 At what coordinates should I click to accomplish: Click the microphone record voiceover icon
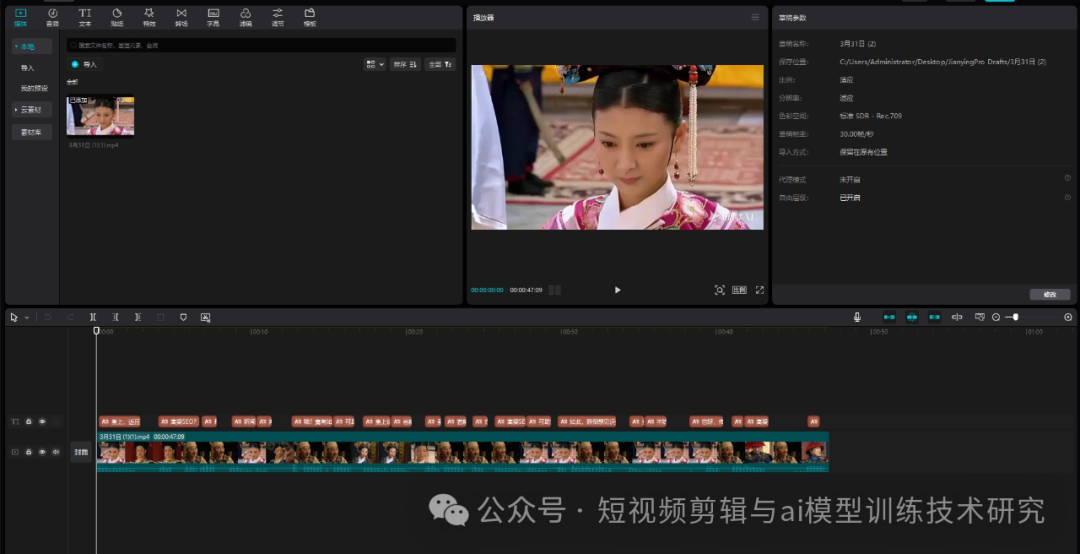click(858, 317)
